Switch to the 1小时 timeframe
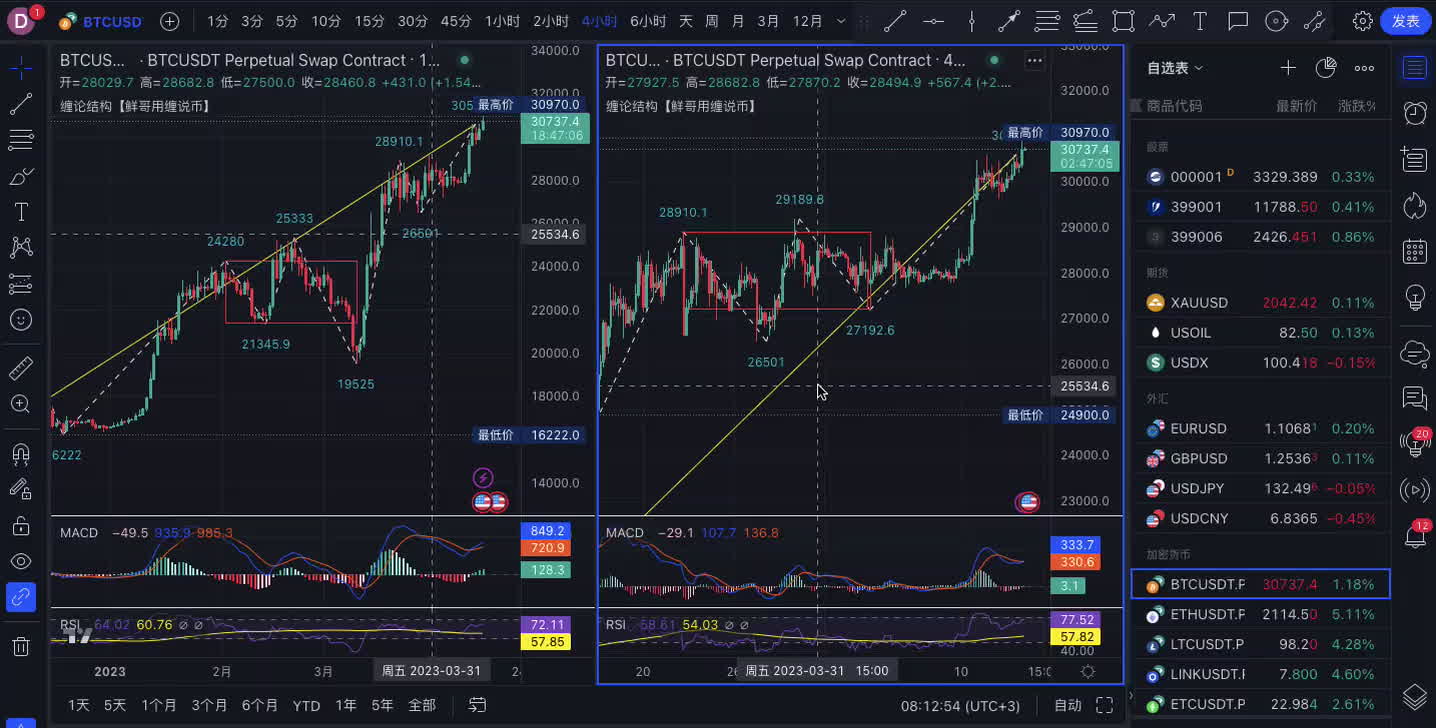This screenshot has width=1436, height=728. pyautogui.click(x=501, y=21)
